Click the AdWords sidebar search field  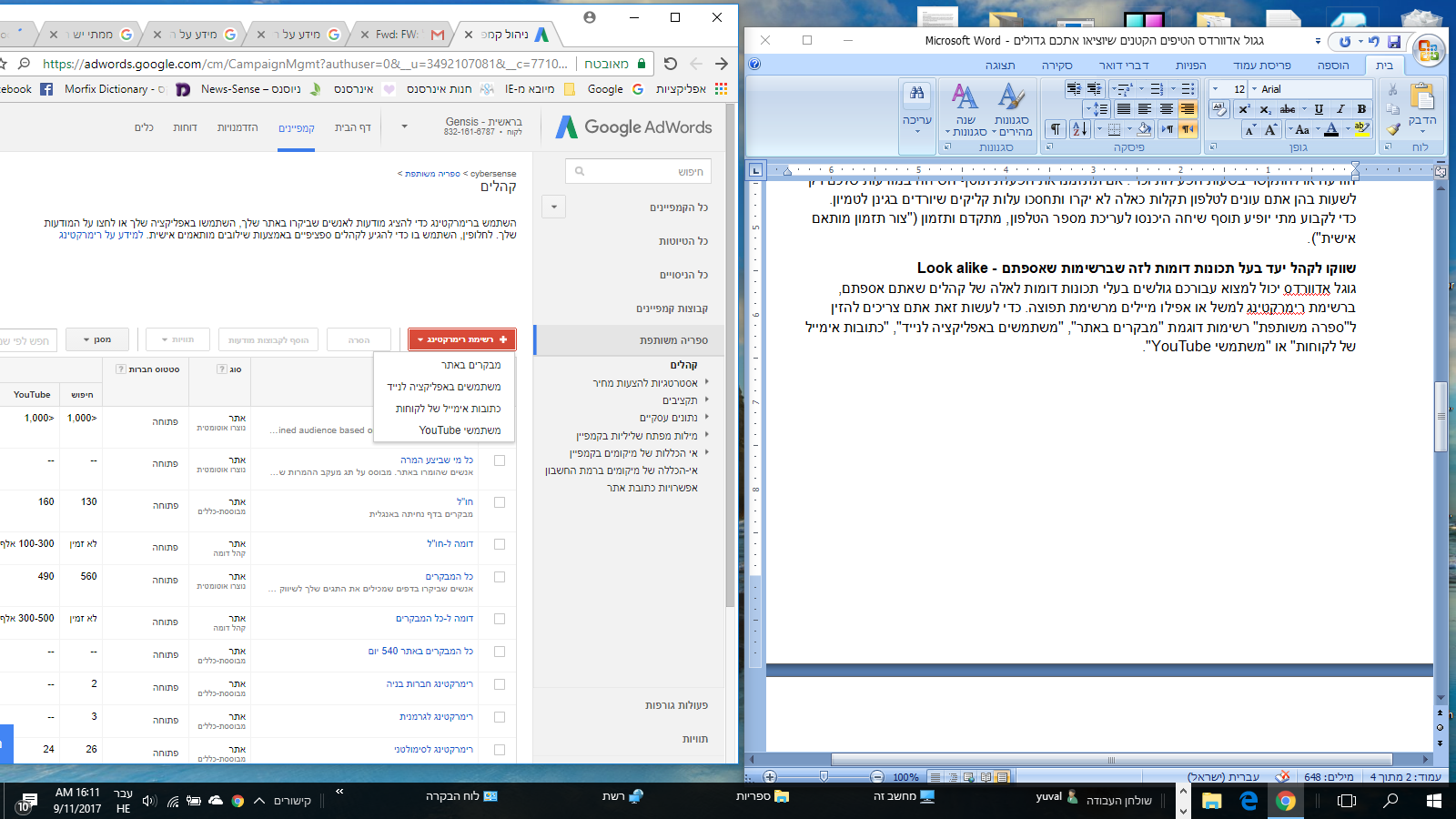[x=639, y=171]
